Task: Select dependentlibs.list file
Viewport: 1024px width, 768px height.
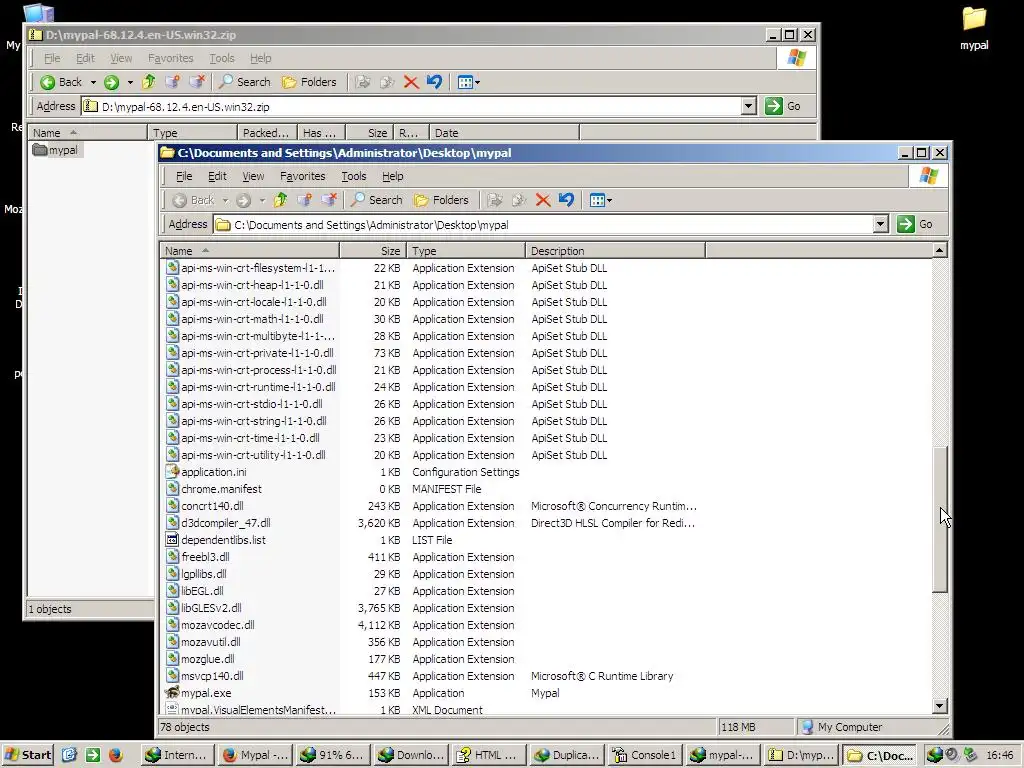Action: pyautogui.click(x=216, y=540)
